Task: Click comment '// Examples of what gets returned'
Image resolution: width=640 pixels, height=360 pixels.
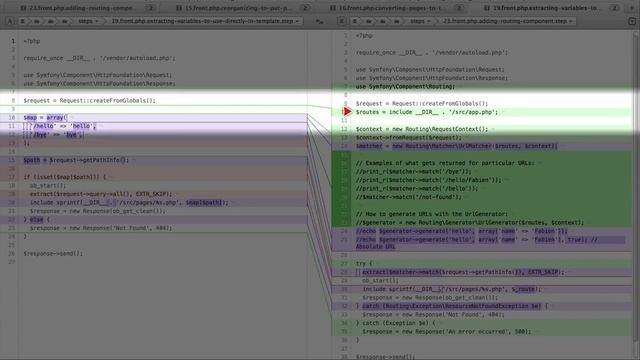Action: [444, 163]
